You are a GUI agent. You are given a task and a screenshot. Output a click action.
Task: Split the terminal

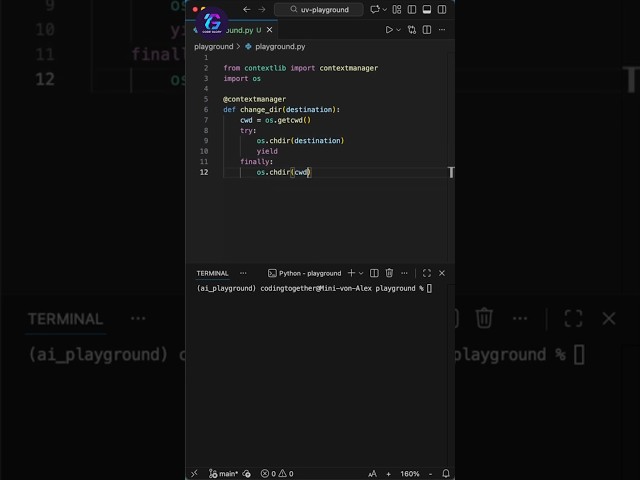tap(374, 273)
